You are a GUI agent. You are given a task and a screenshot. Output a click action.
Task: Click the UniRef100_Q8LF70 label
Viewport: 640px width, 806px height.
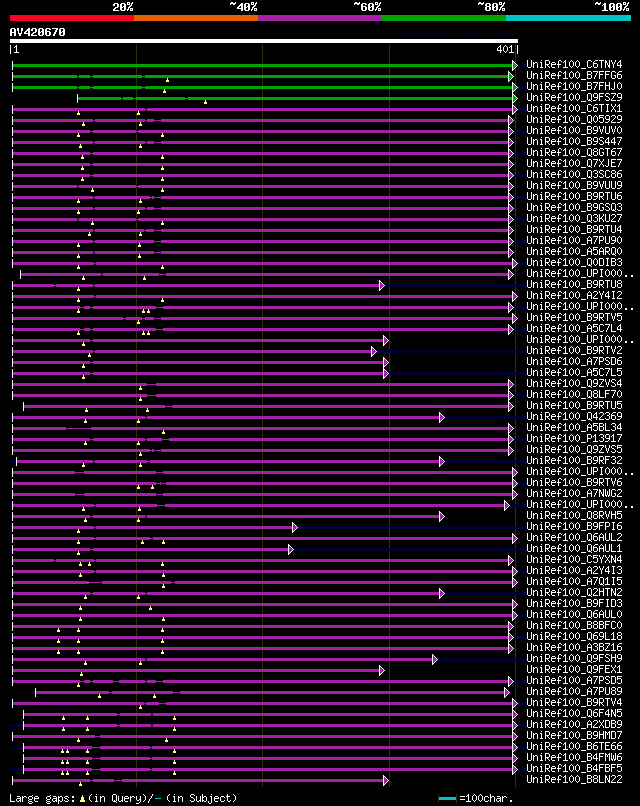pos(574,394)
